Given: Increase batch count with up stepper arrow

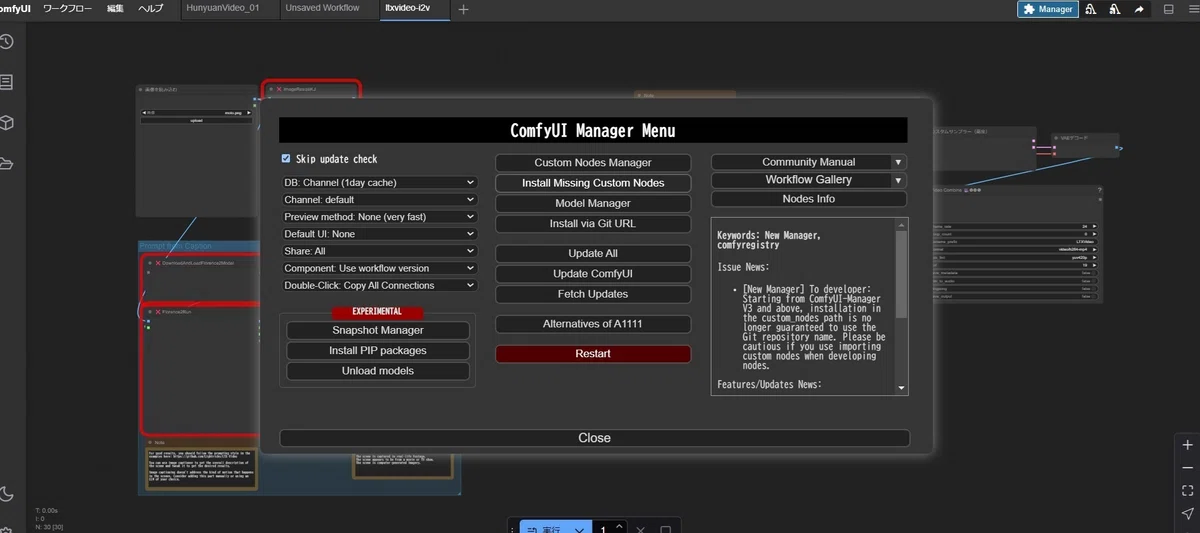Looking at the screenshot, I should (x=619, y=524).
